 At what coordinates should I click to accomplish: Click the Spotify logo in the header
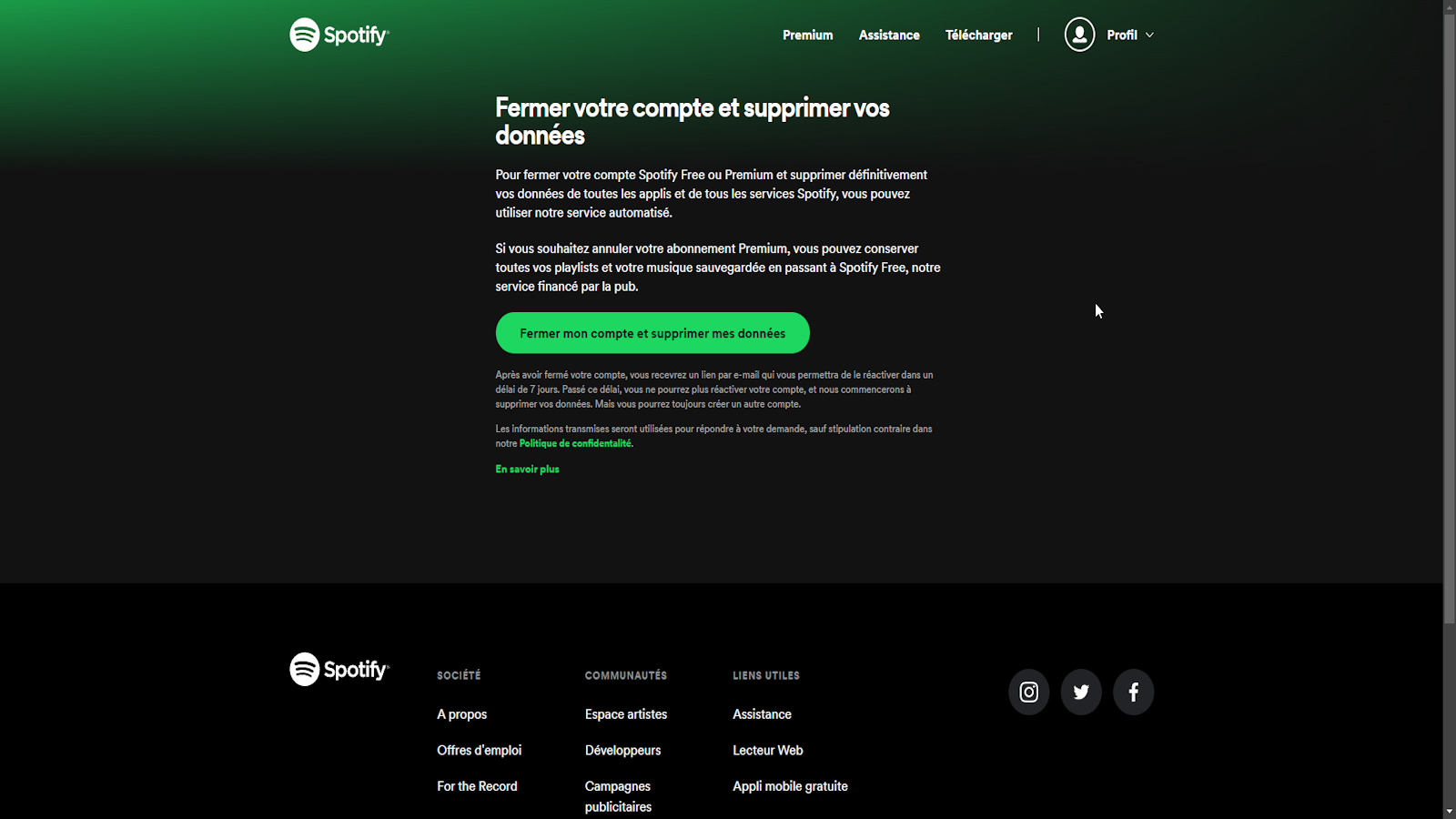coord(338,35)
